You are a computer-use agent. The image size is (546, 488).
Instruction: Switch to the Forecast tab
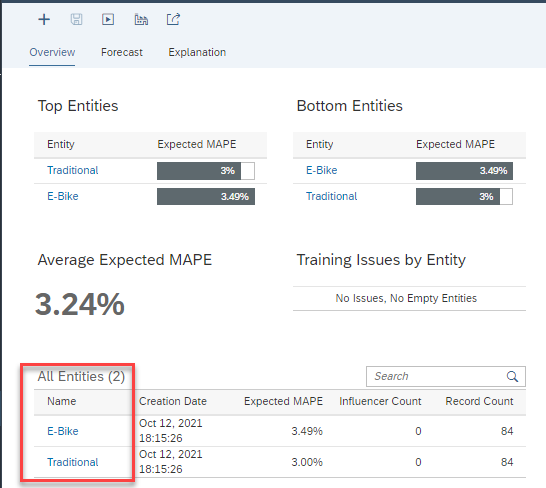click(x=122, y=52)
